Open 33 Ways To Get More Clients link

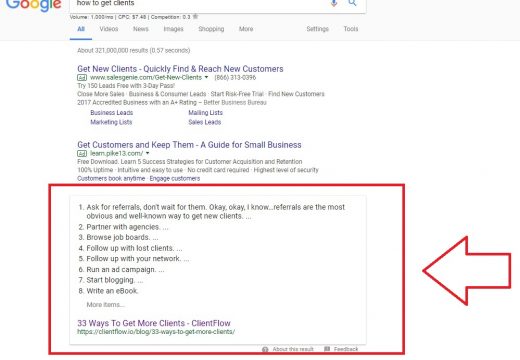[154, 323]
